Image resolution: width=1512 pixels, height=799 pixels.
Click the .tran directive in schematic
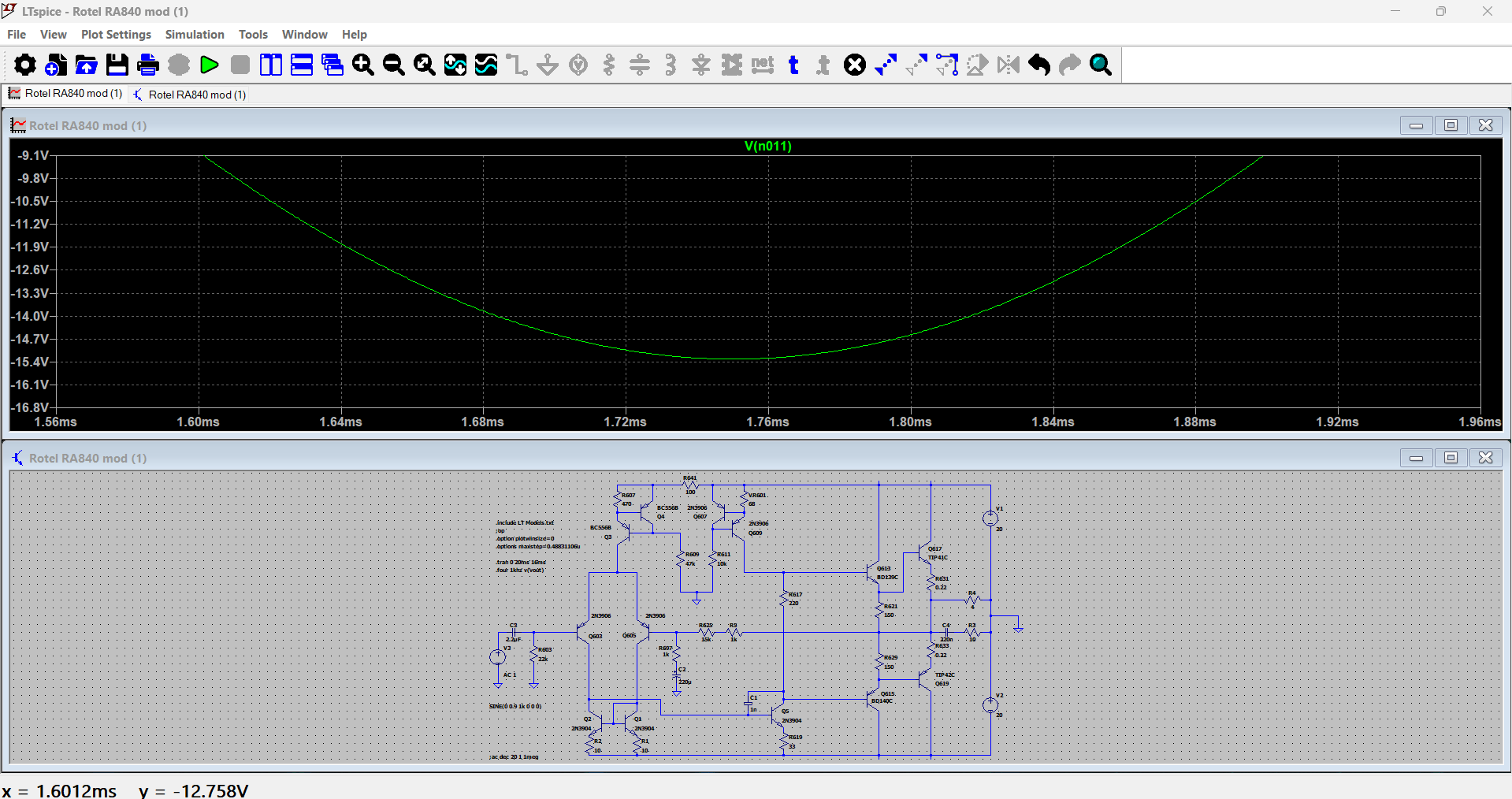pos(521,563)
